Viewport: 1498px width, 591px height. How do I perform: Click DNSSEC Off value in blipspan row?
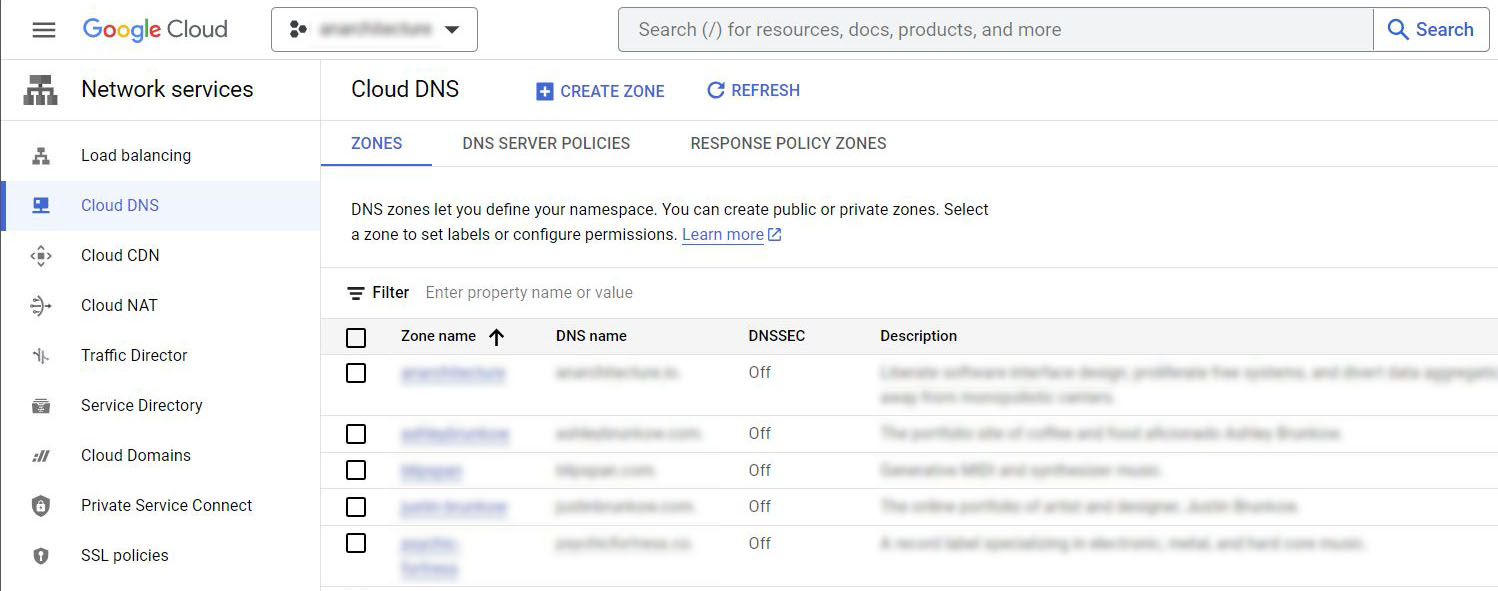pos(760,470)
